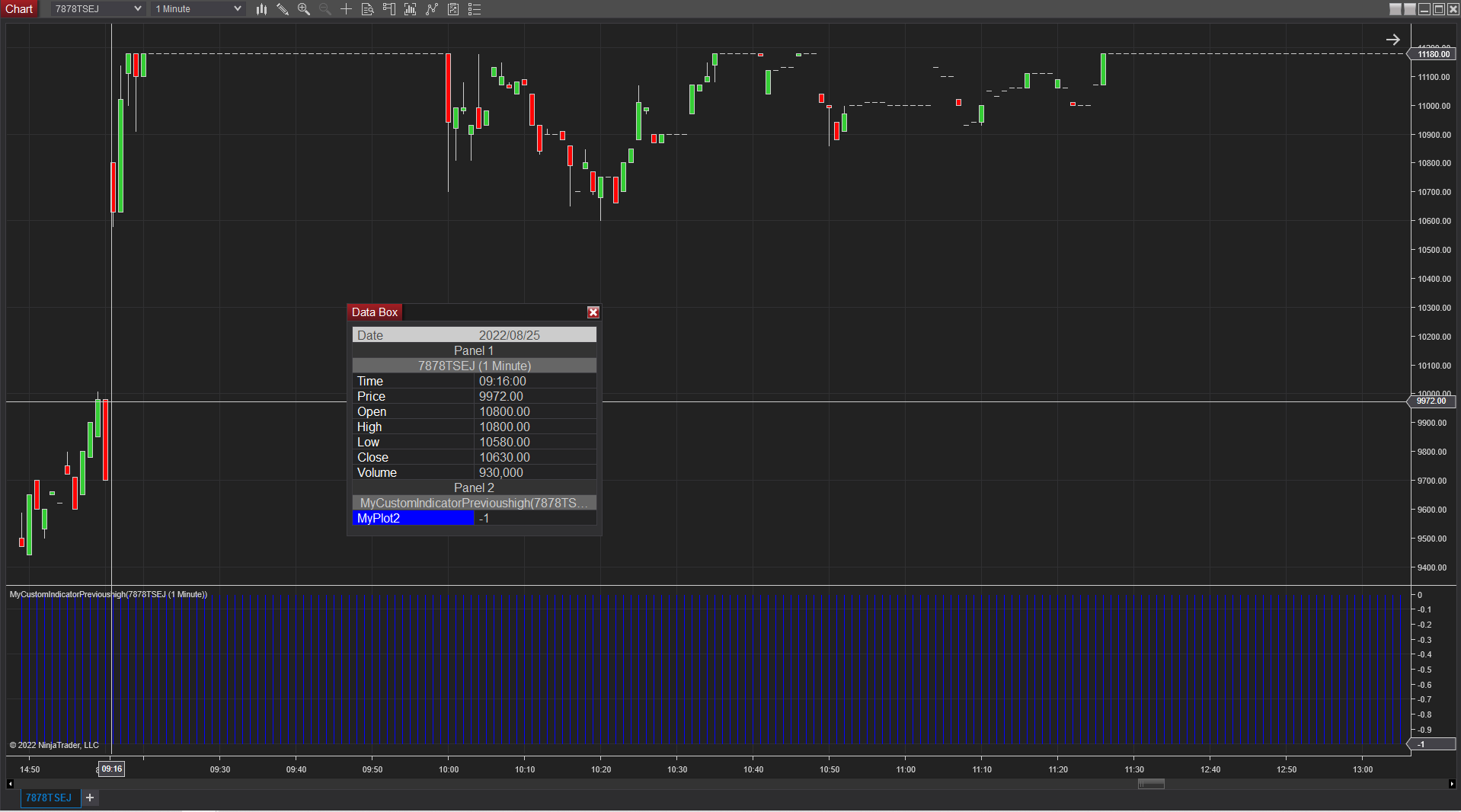1461x812 pixels.
Task: Add a new chart tab
Action: (90, 798)
